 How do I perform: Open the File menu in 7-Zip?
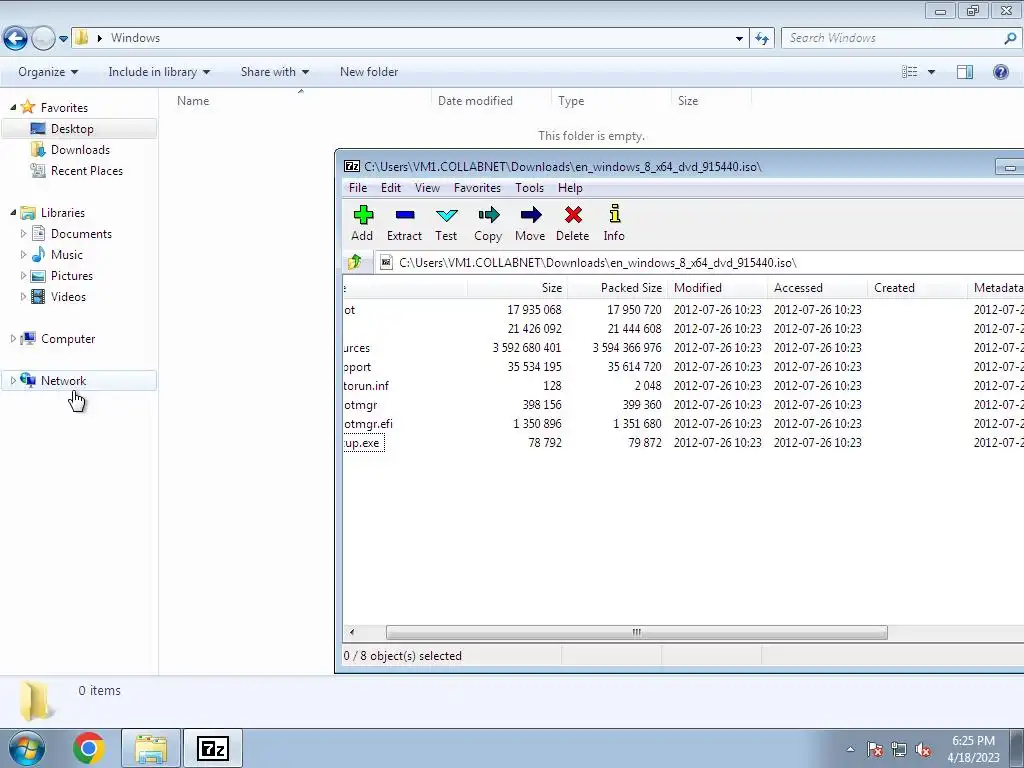(358, 188)
